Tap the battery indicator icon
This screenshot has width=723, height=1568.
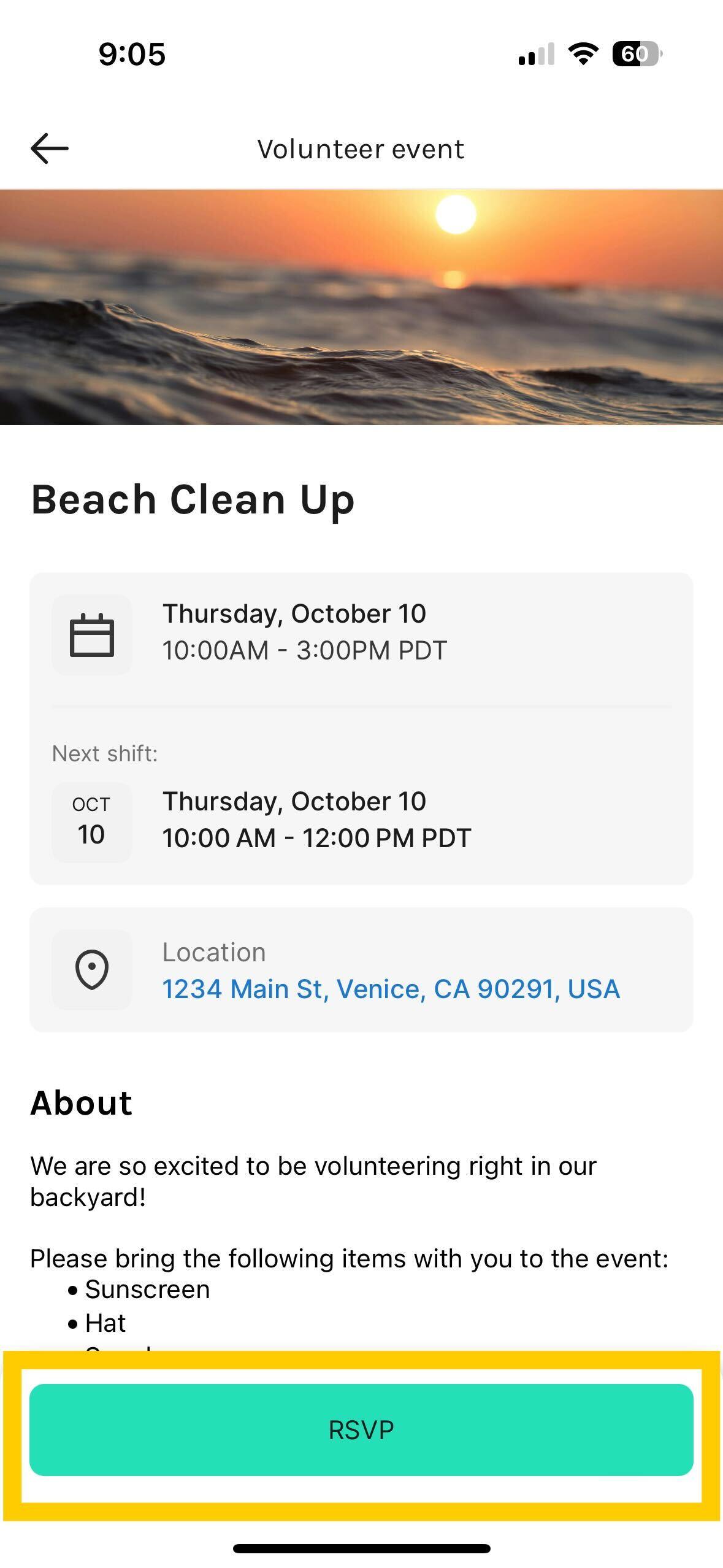click(637, 54)
